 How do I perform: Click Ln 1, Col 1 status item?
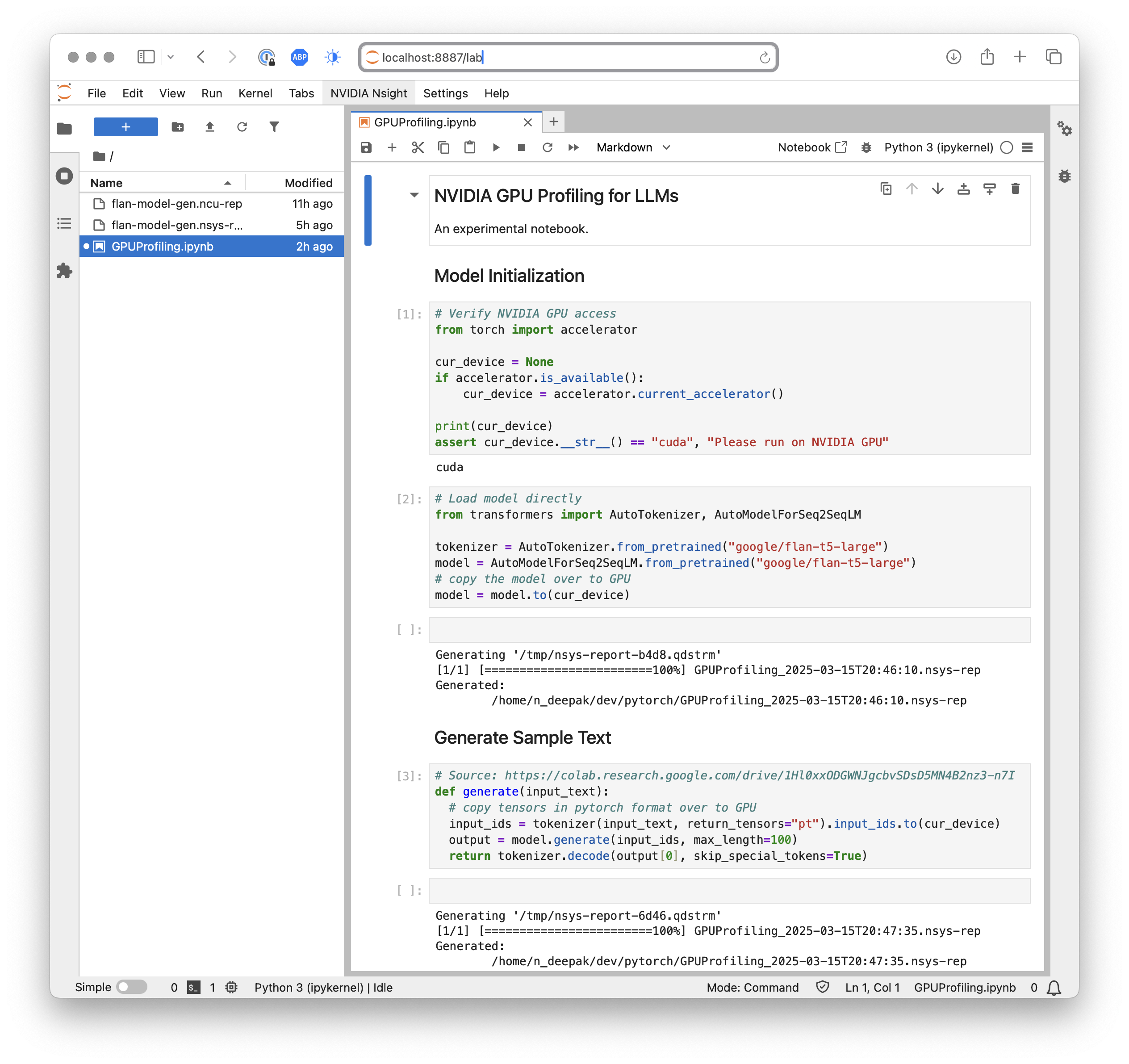click(x=872, y=987)
